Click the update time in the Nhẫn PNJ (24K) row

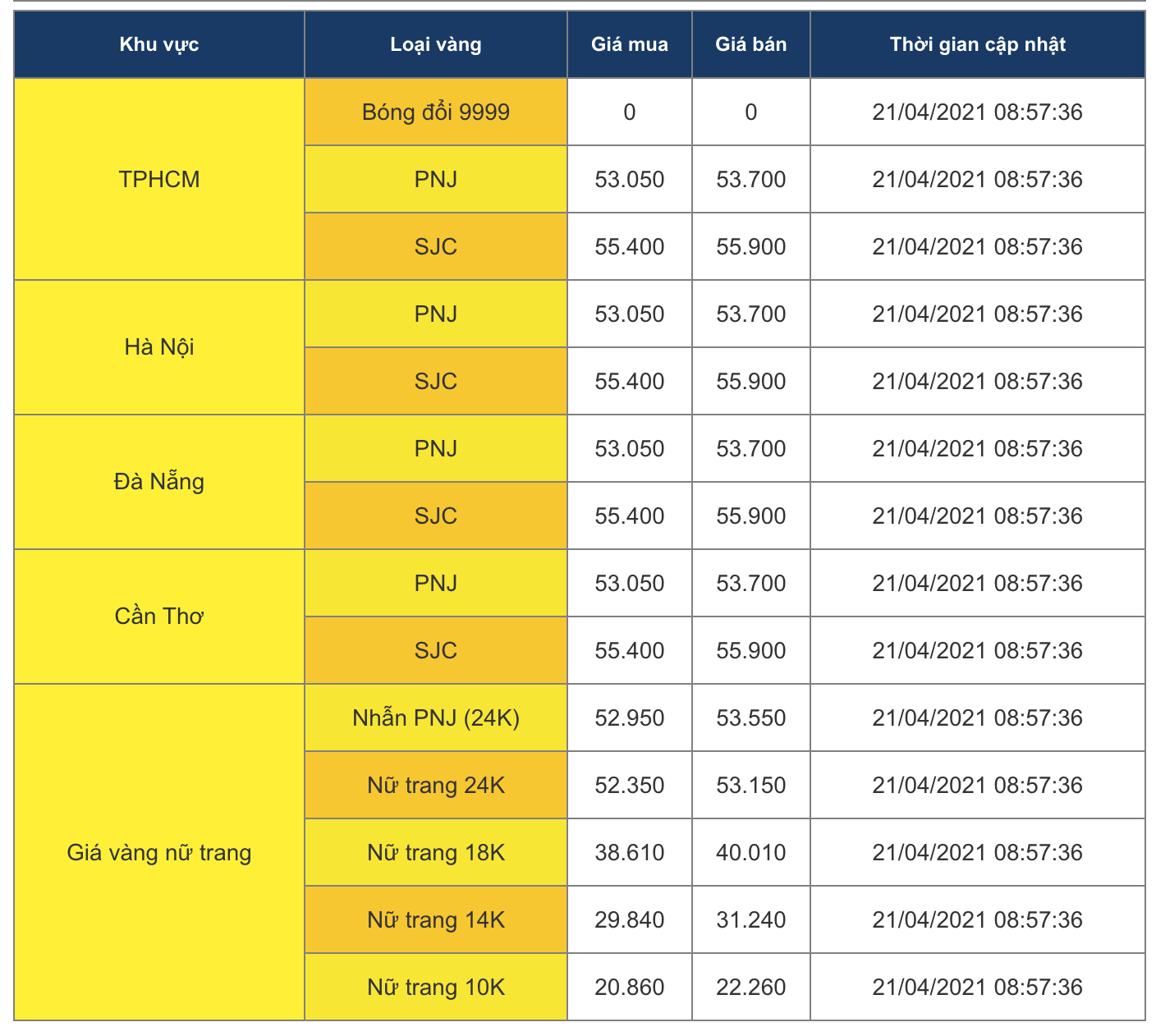pos(978,717)
